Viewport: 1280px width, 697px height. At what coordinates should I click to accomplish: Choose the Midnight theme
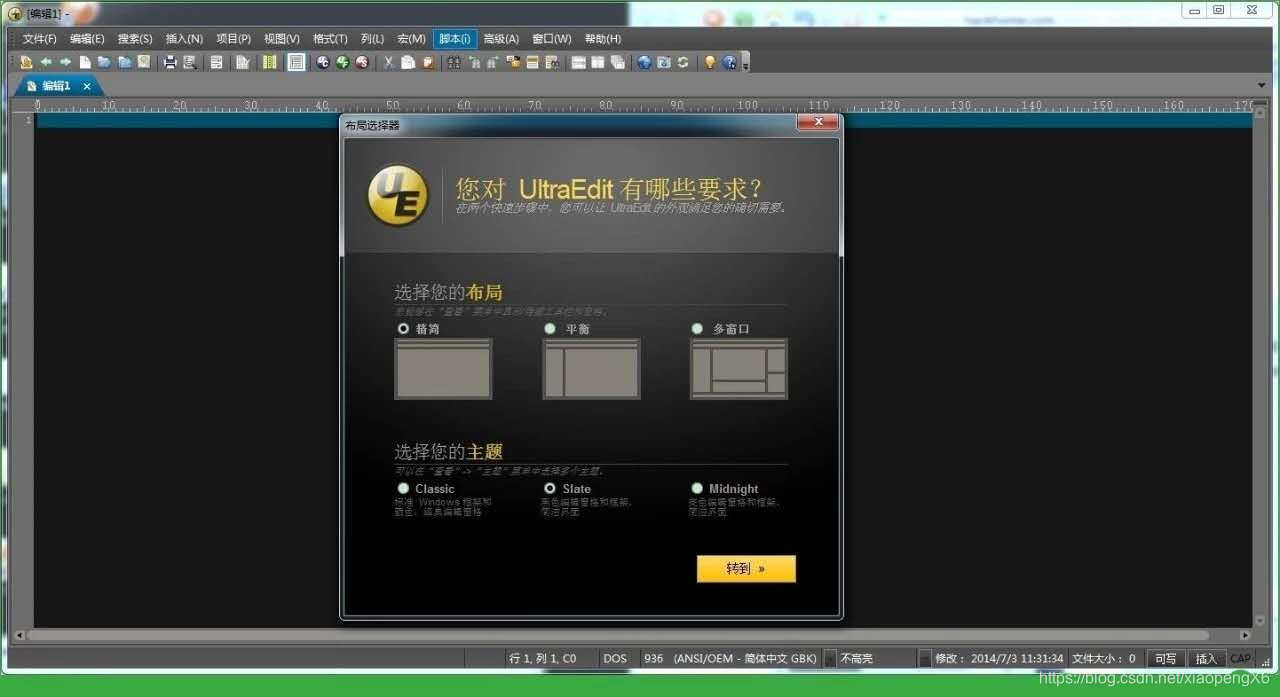click(697, 488)
